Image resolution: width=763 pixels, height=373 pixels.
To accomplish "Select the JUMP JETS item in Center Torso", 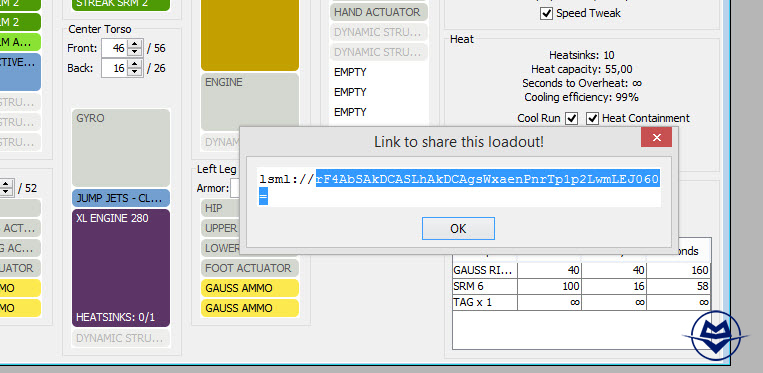I will [121, 198].
